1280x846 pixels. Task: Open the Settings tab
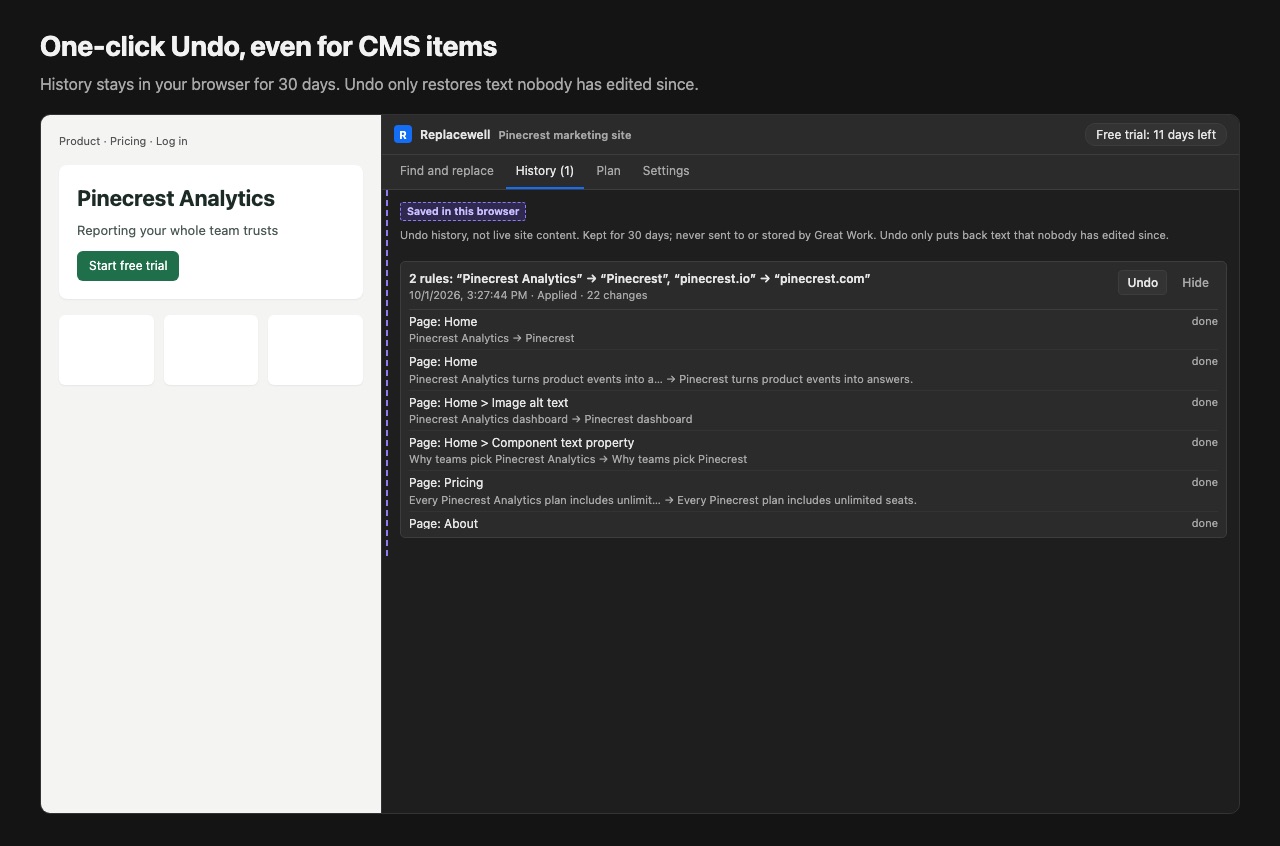click(666, 171)
